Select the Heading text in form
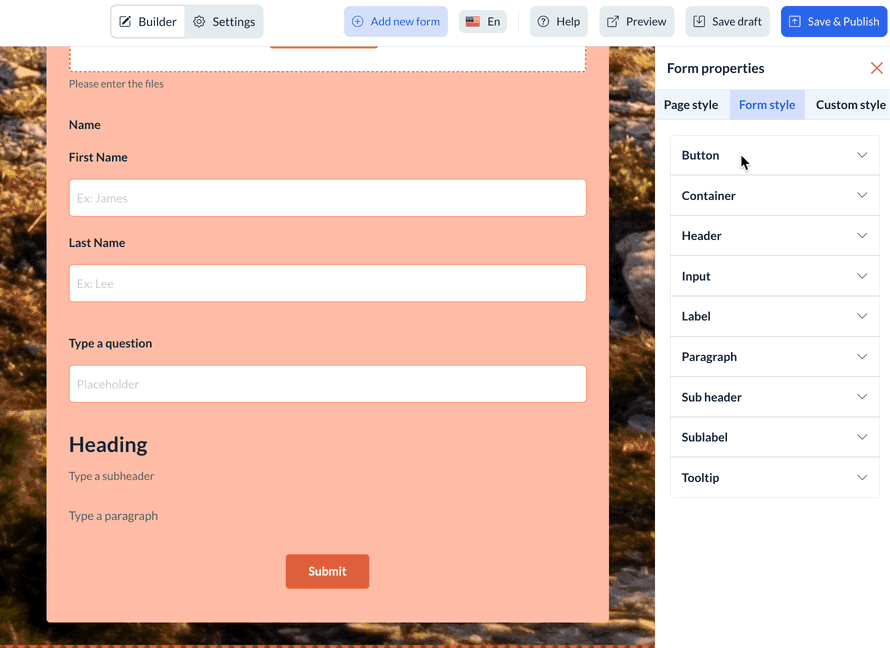Viewport: 890px width, 648px height. point(108,445)
